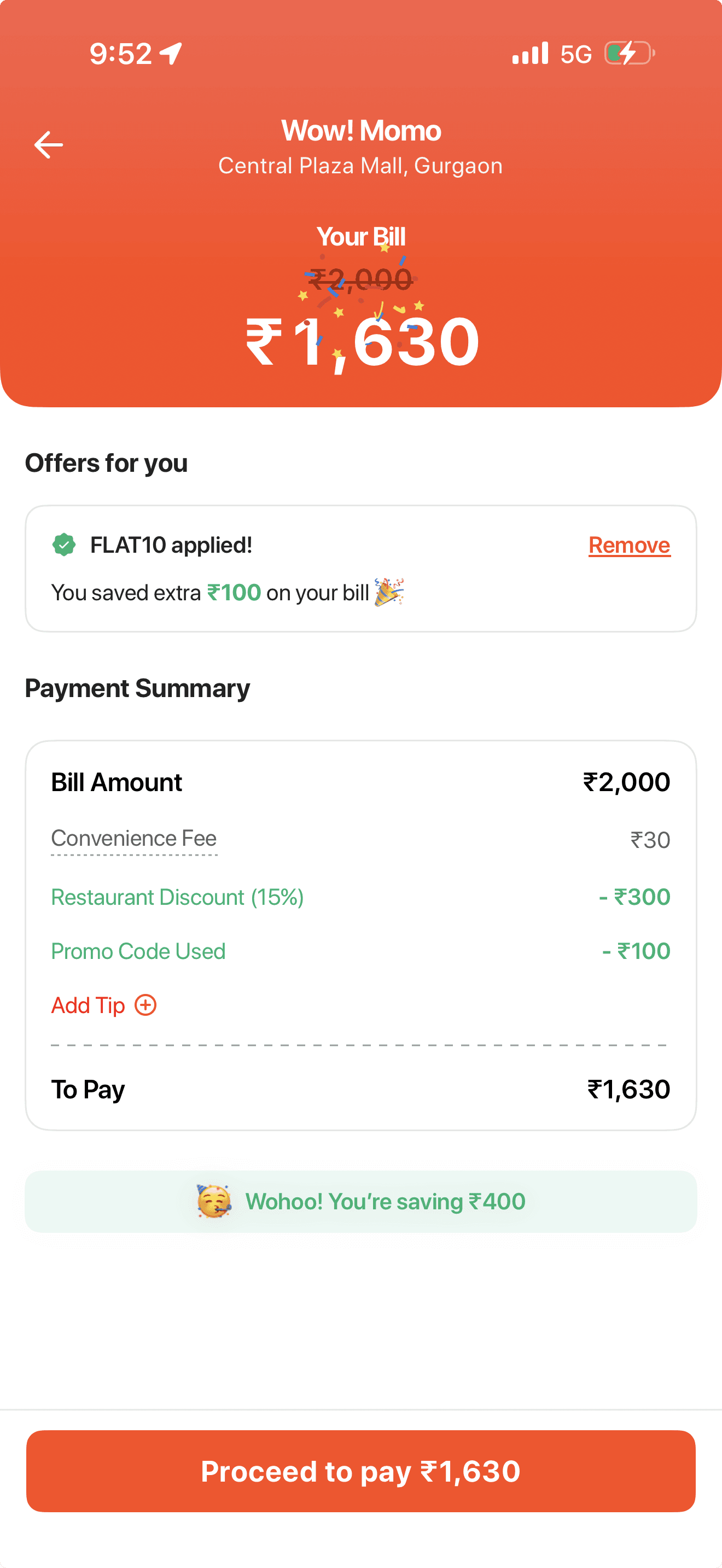This screenshot has height=1568, width=722.
Task: Proceed to pay ₹1,630
Action: point(361,1471)
